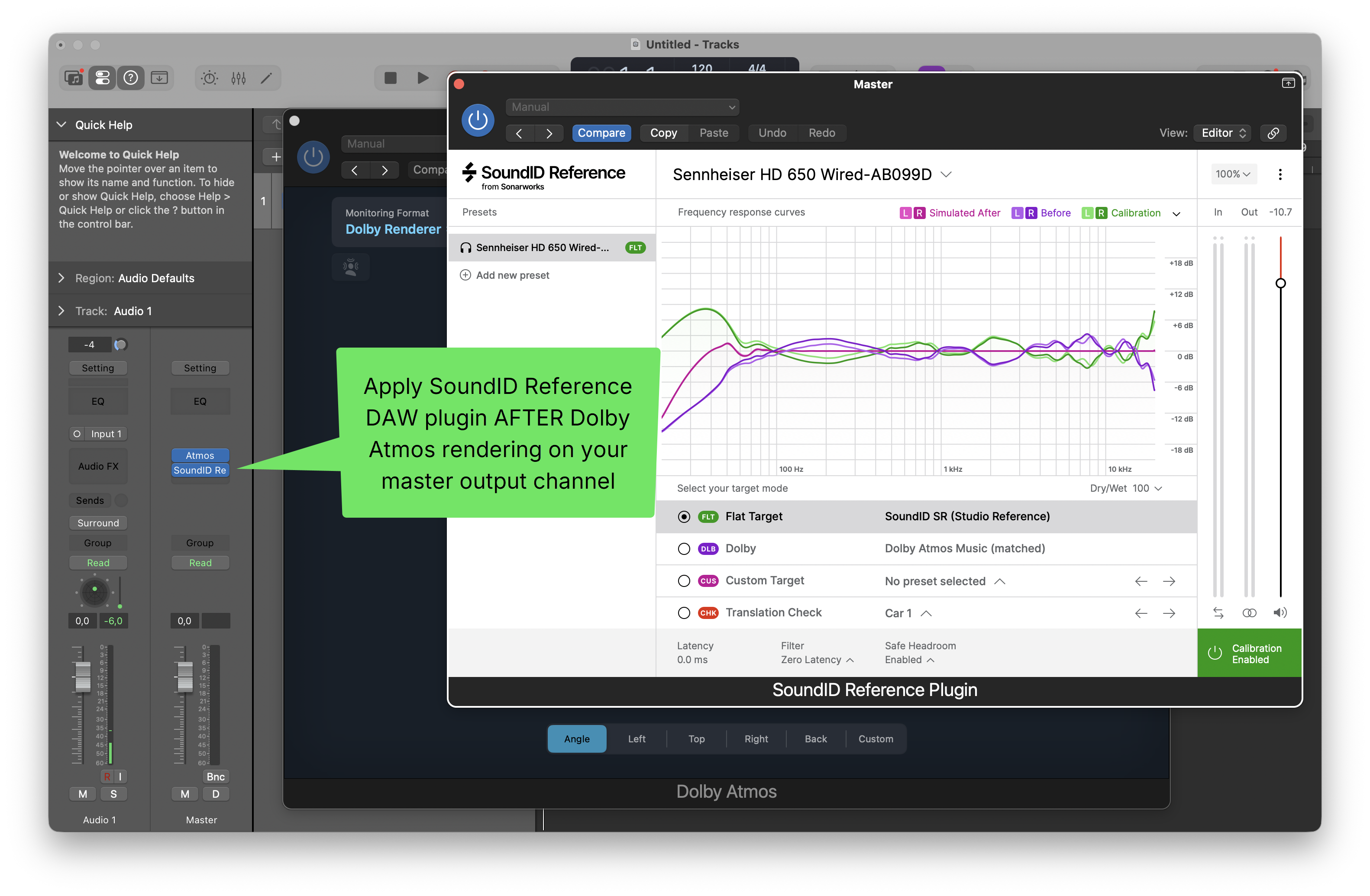Solo the Audio 1 channel

pyautogui.click(x=113, y=794)
